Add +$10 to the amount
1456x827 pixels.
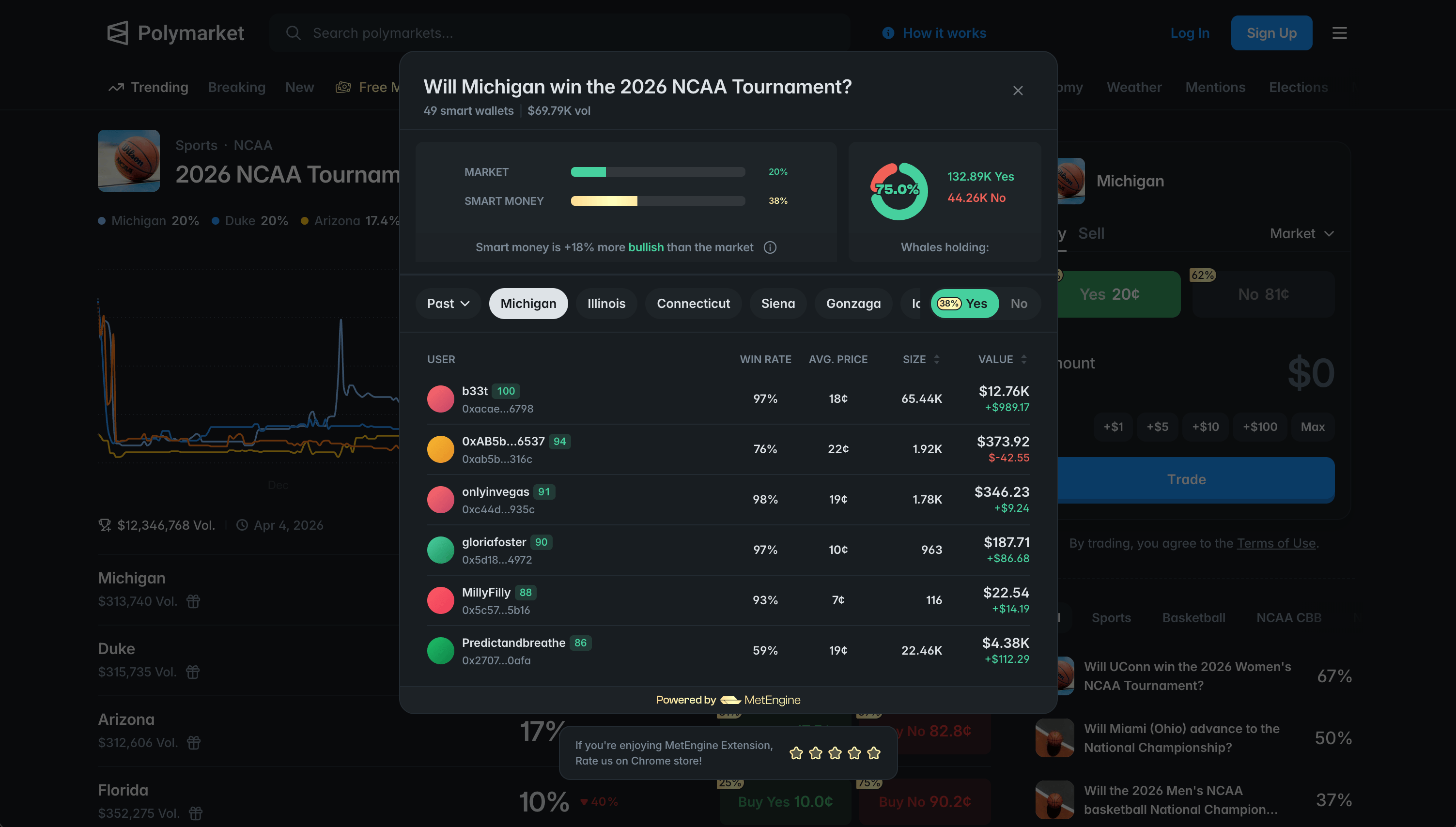click(x=1205, y=427)
